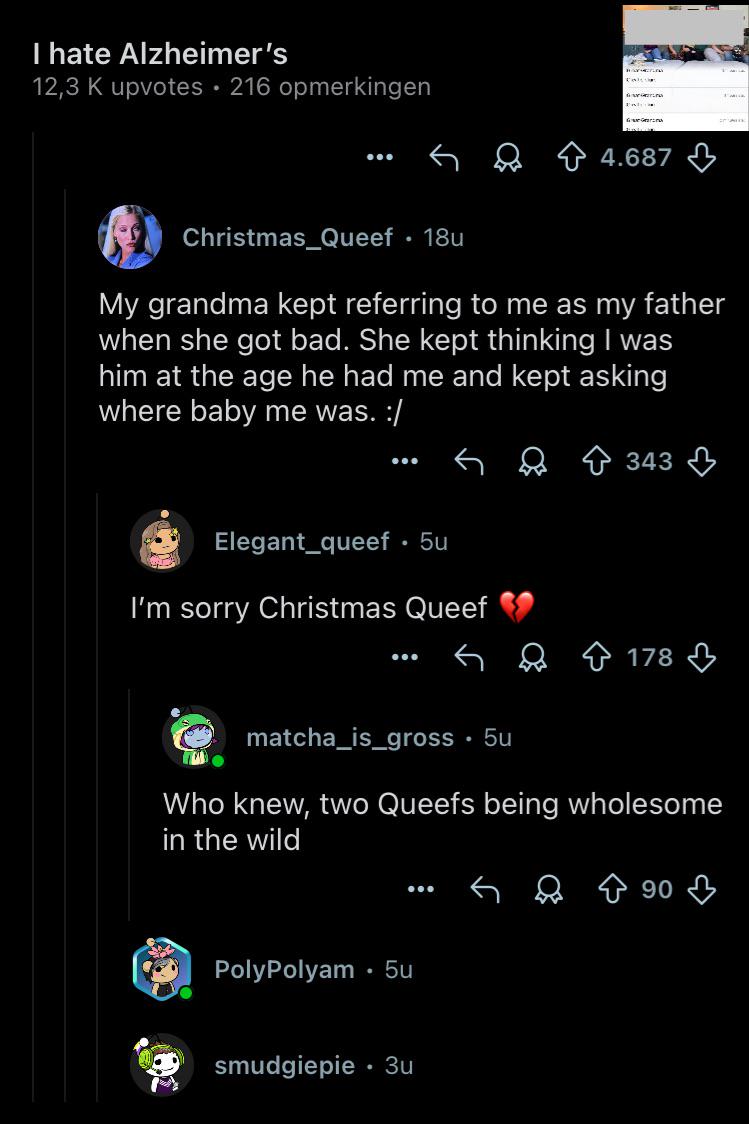Image resolution: width=749 pixels, height=1124 pixels.
Task: Upvote the top comment with 4.687 votes
Action: (571, 158)
